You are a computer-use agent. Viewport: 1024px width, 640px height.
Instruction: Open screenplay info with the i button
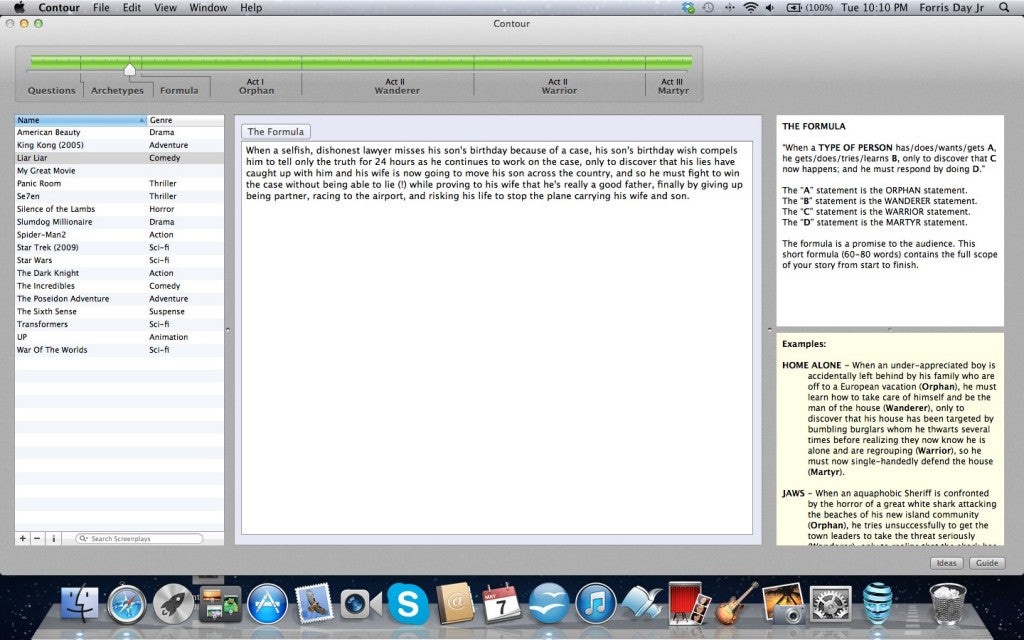click(x=54, y=539)
